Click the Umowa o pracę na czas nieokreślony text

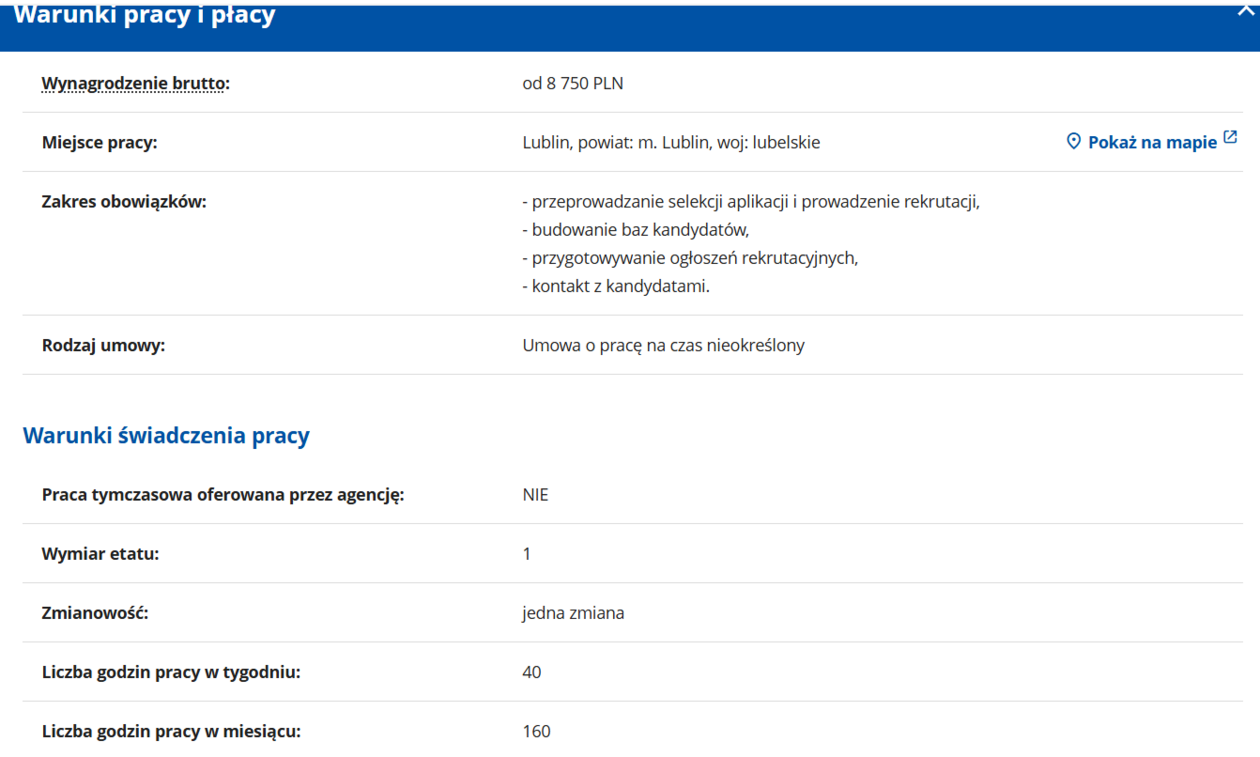[663, 345]
